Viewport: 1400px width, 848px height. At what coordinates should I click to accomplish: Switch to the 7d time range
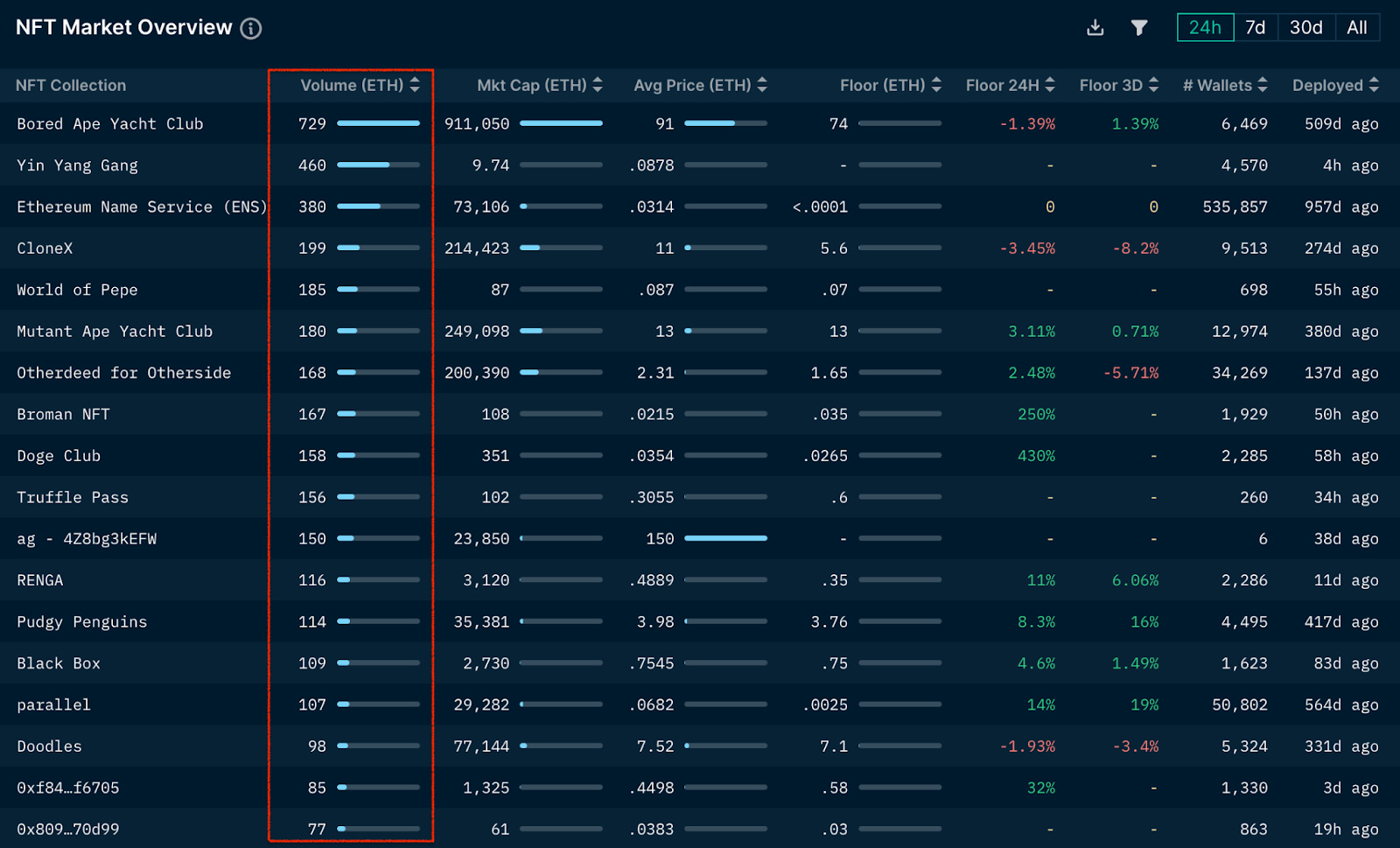coord(1256,27)
